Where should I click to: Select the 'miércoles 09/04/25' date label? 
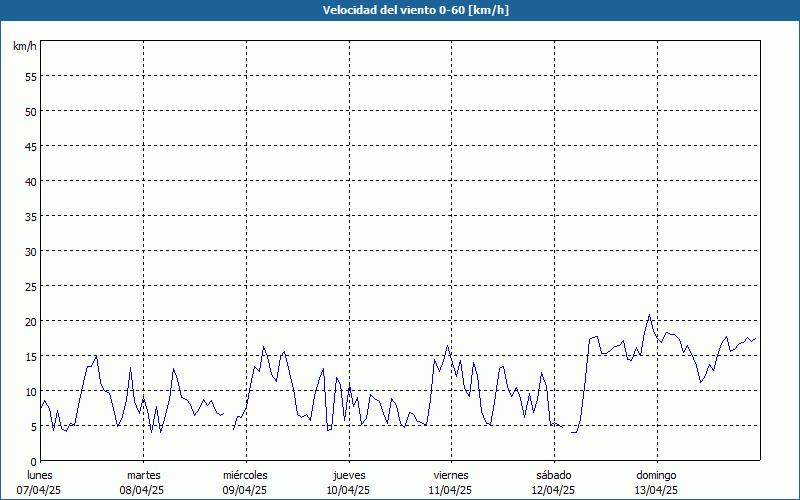pyautogui.click(x=245, y=483)
